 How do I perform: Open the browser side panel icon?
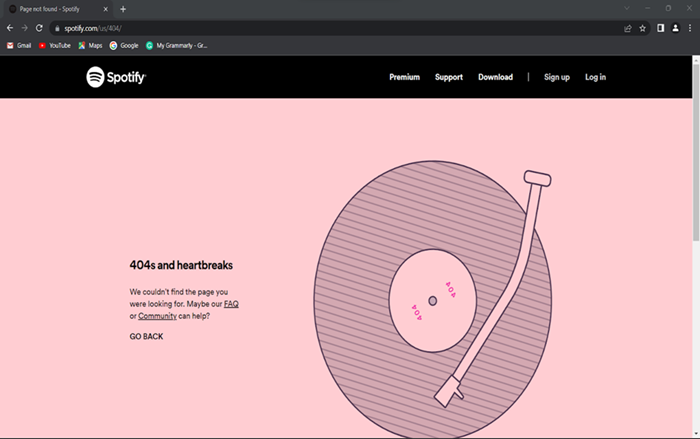coord(661,28)
